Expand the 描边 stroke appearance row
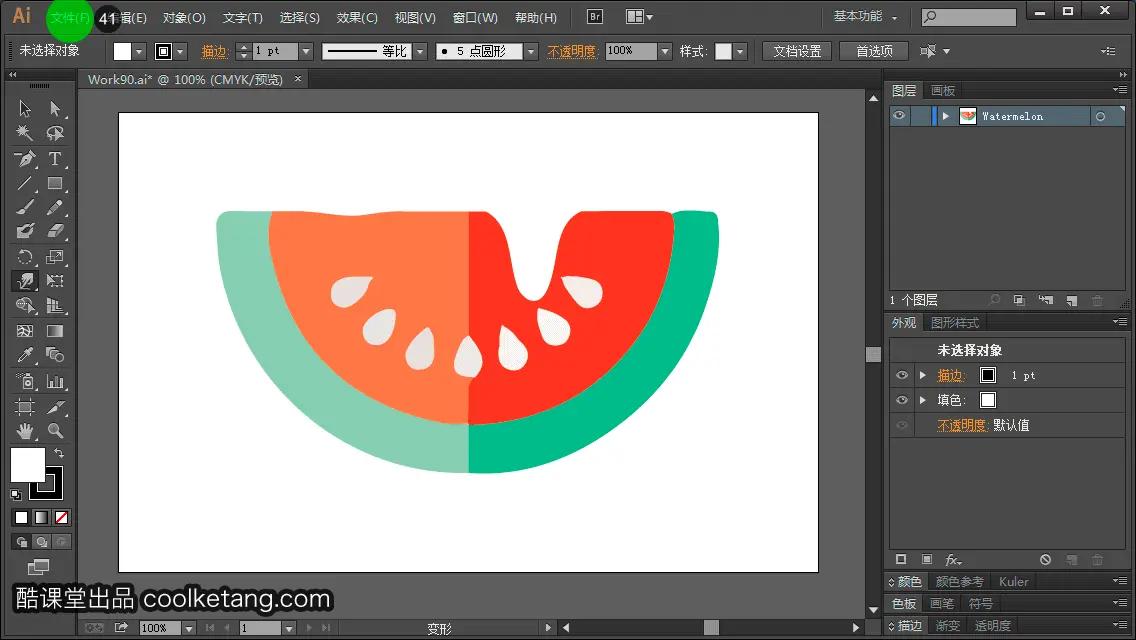The width and height of the screenshot is (1136, 640). [x=923, y=375]
